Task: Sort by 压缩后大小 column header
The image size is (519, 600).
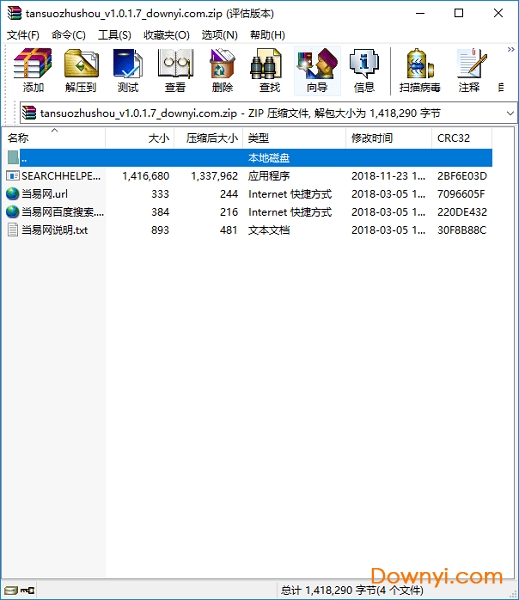Action: (x=209, y=138)
